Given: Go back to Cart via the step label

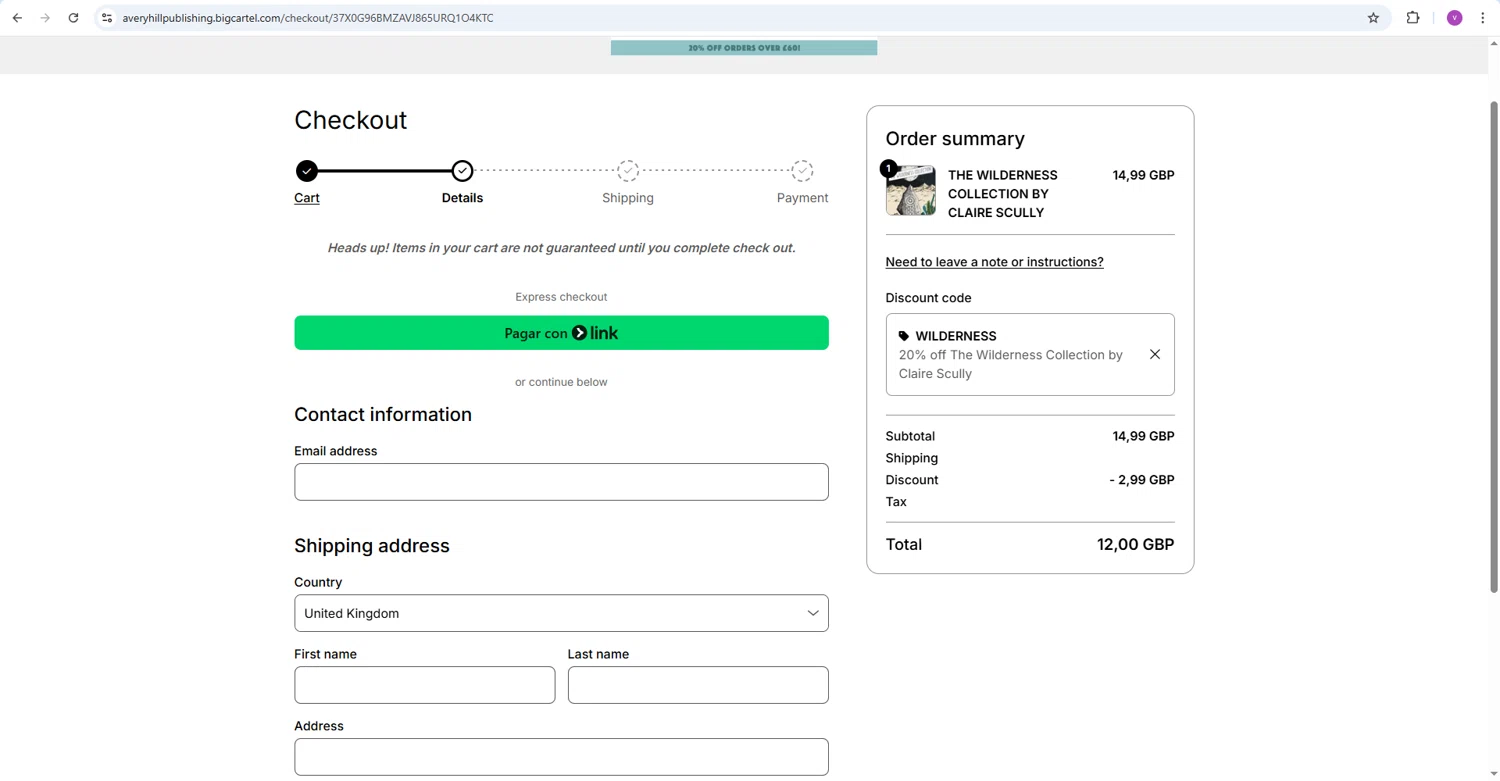Looking at the screenshot, I should 307,198.
